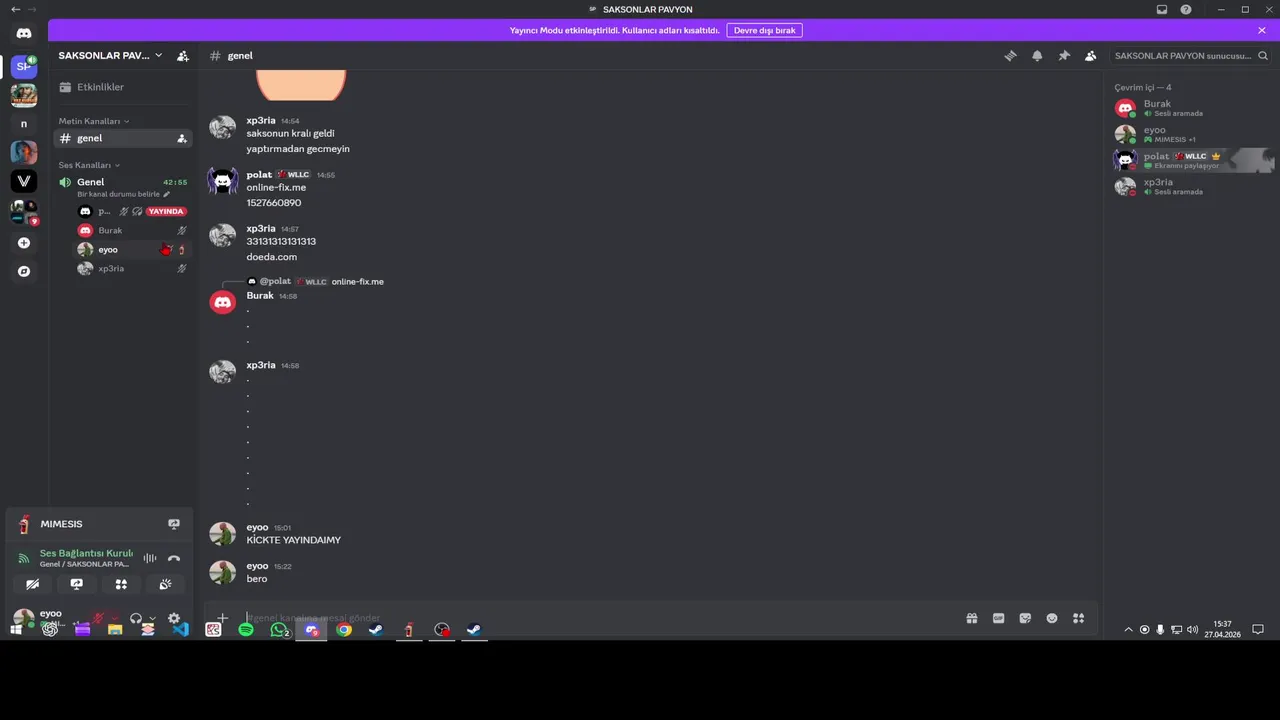Open the 'n' server in sidebar
Screen dimensions: 1280x720
24,124
